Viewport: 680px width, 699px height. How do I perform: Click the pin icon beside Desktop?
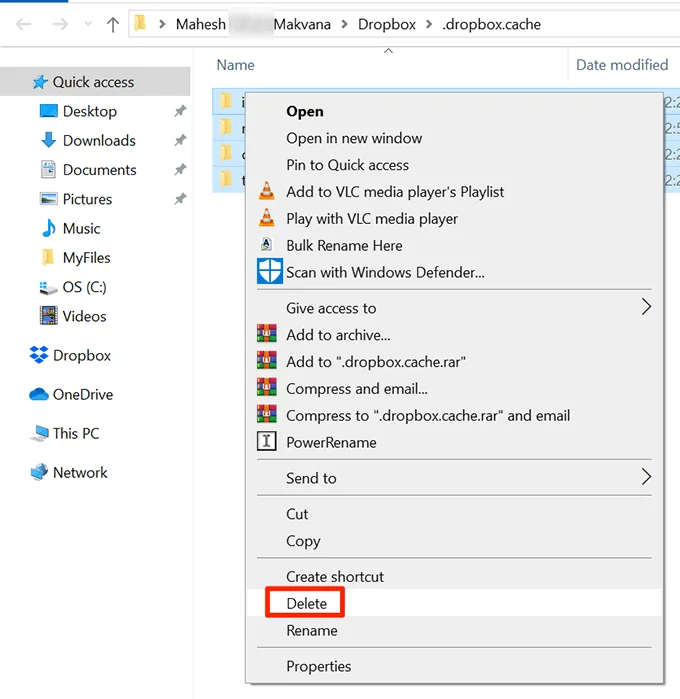[180, 111]
